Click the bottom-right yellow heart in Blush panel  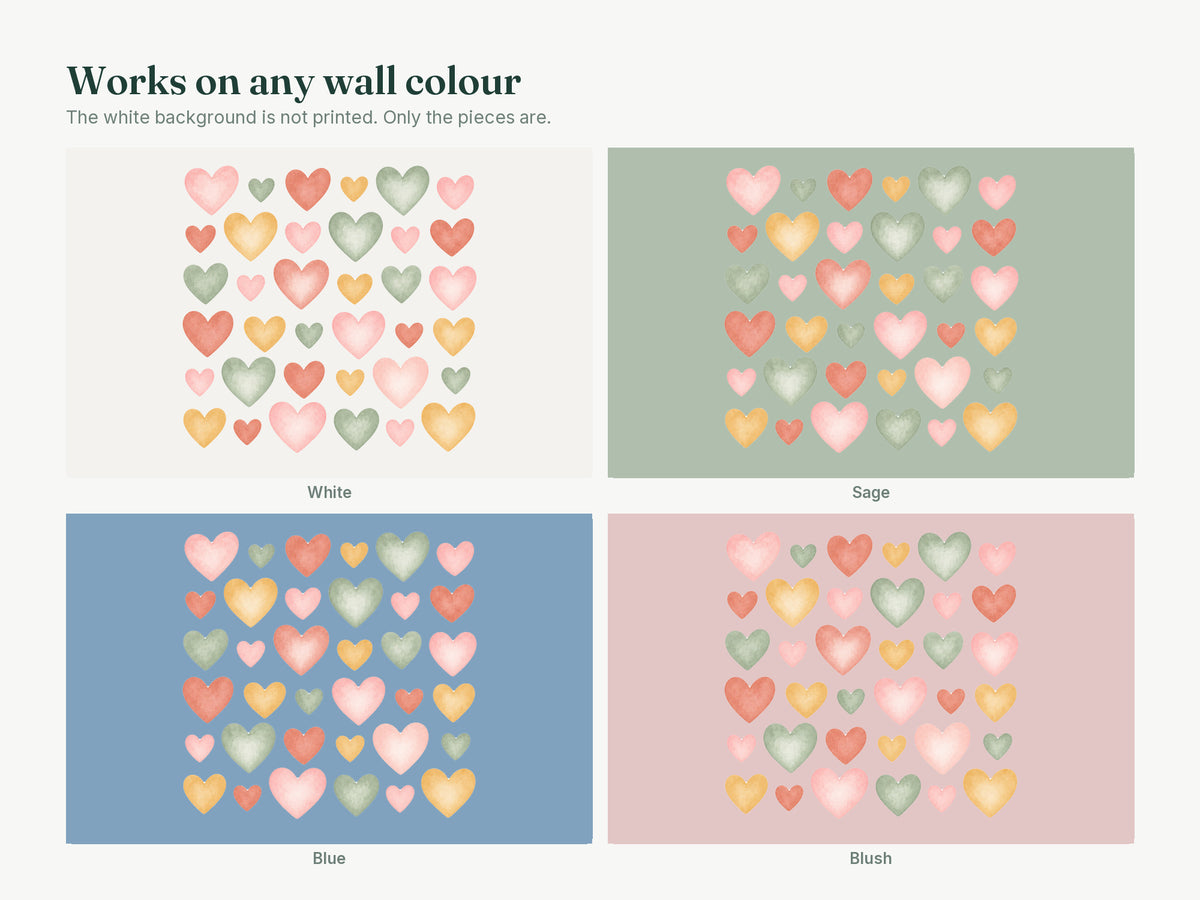tap(990, 792)
